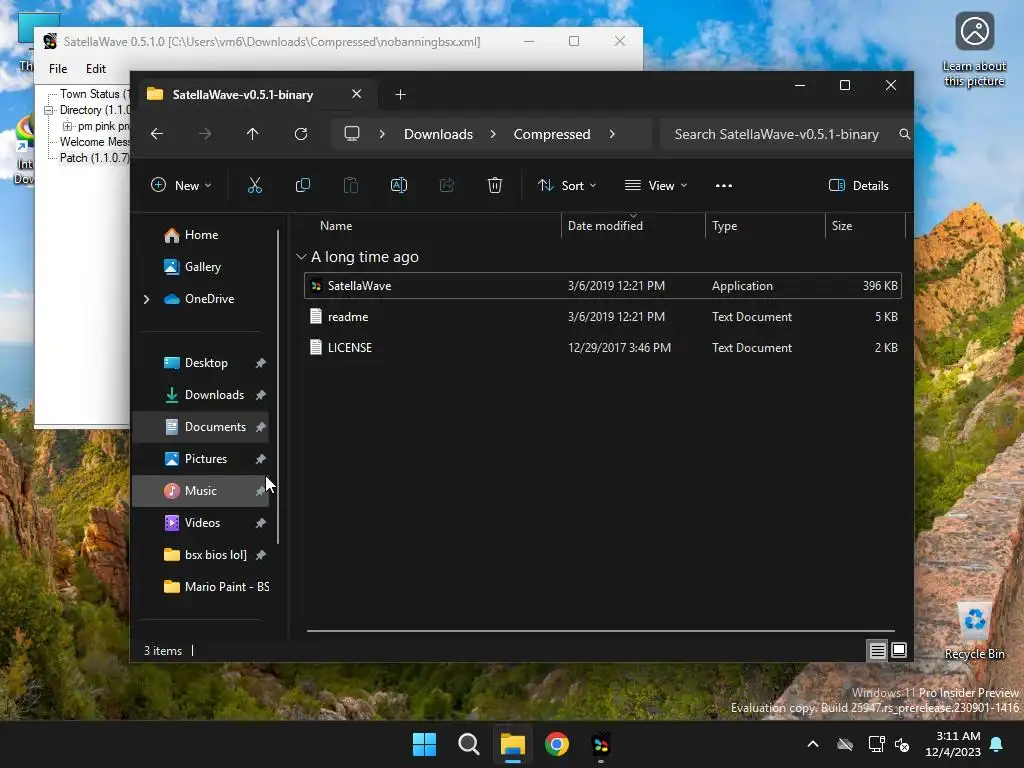
Task: Click the Share icon in the toolbar
Action: tap(447, 185)
